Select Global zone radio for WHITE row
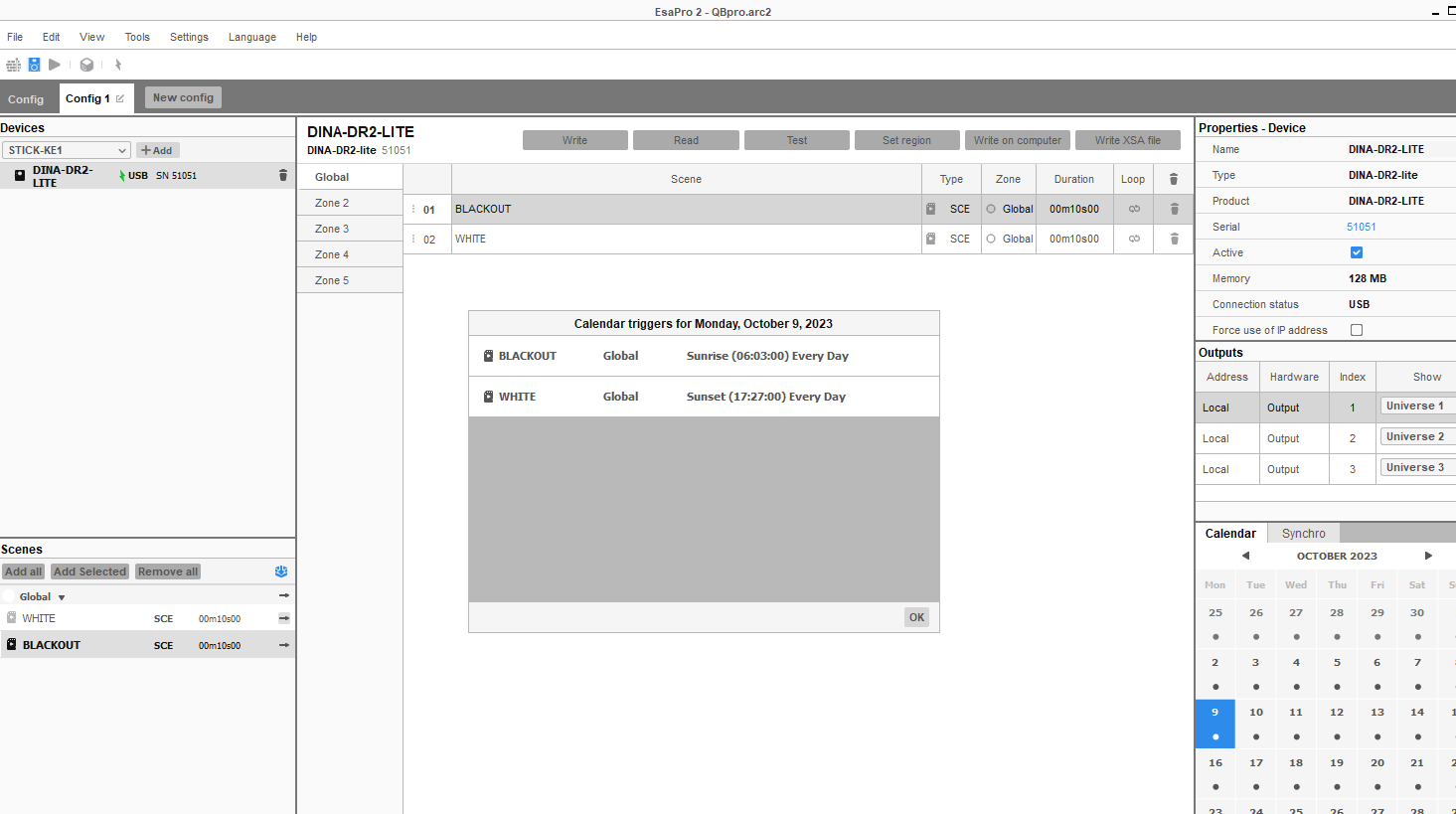This screenshot has width=1456, height=814. pyautogui.click(x=991, y=239)
